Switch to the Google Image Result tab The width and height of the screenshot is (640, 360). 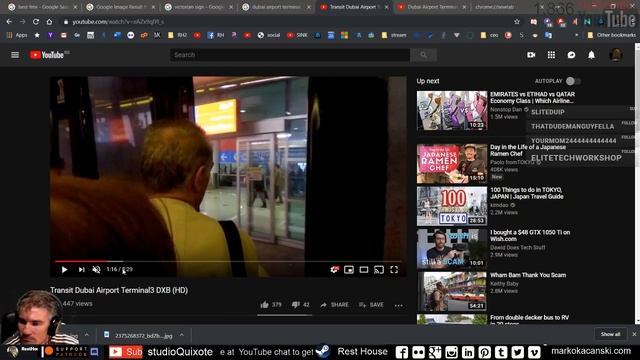pos(120,7)
